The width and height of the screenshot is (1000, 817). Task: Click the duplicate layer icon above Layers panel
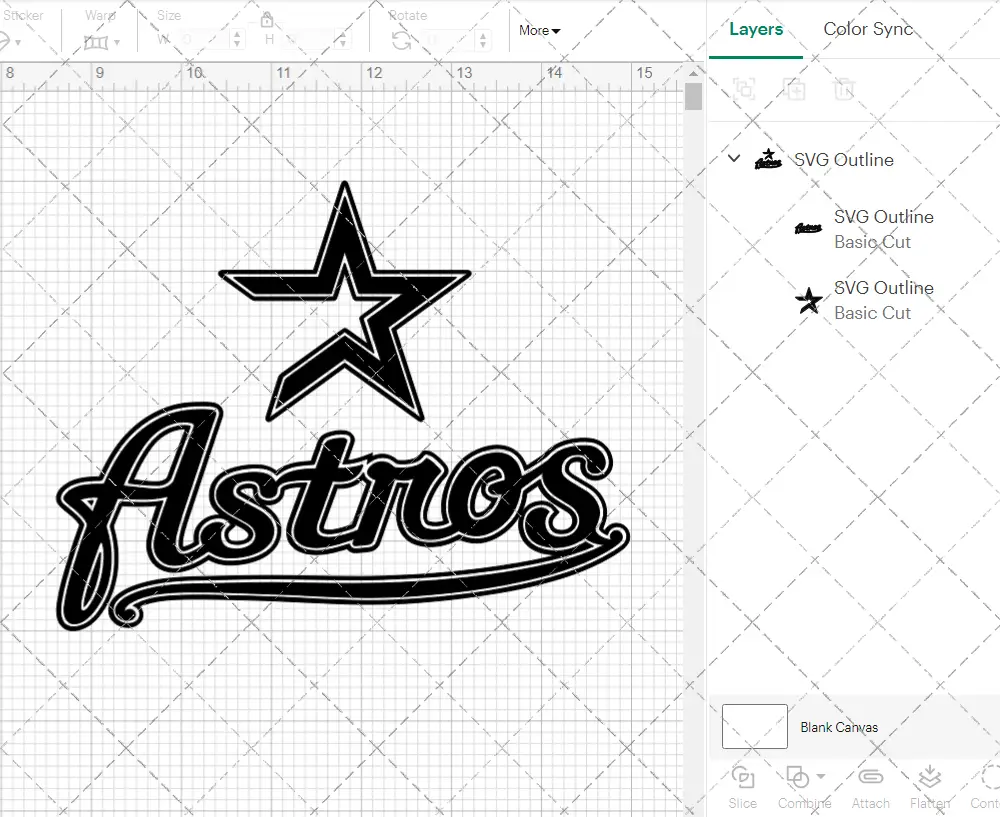point(795,89)
